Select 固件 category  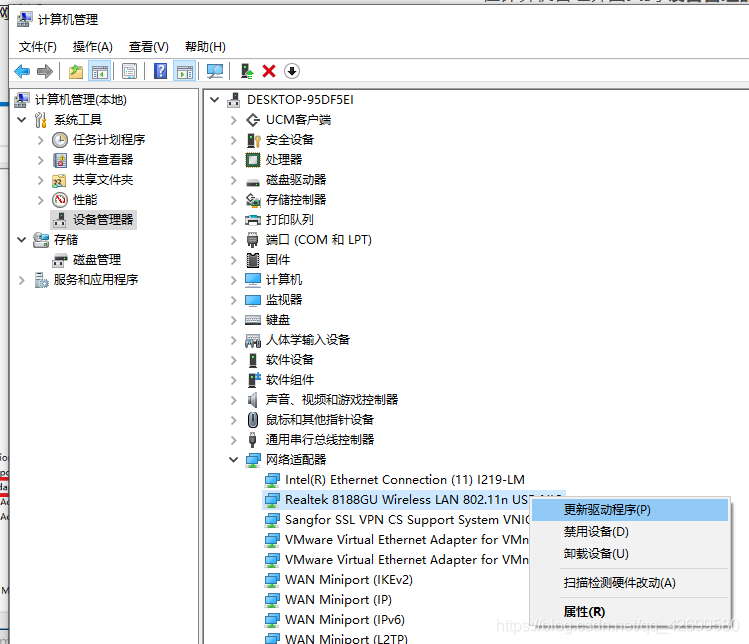point(278,260)
